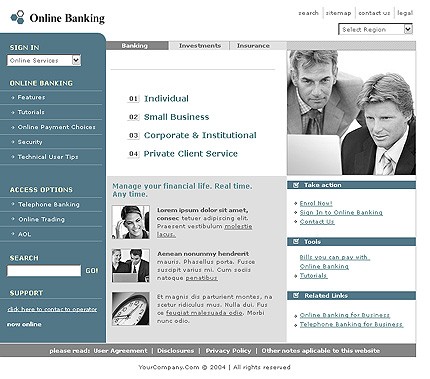The image size is (430, 379).
Task: Open the Tutorials link under Tools
Action: (314, 275)
